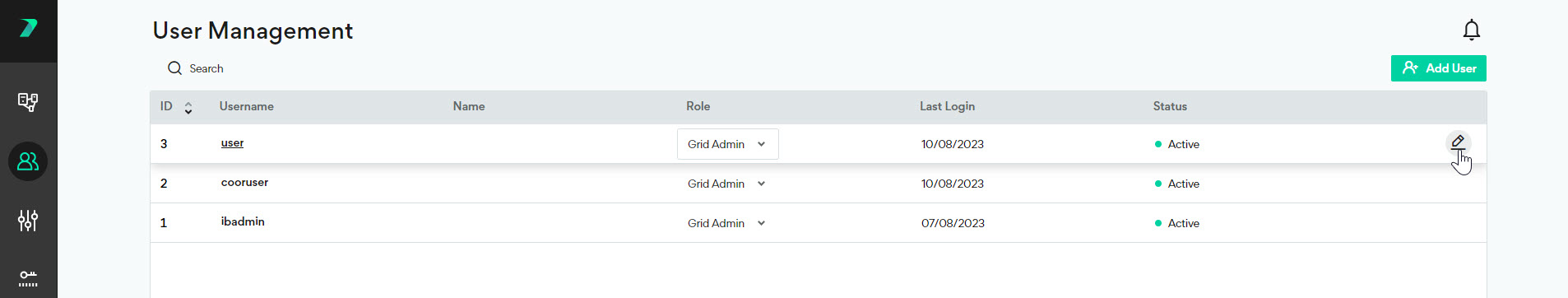Open the network topology sidebar icon
Screen dimensions: 1568x298
pyautogui.click(x=28, y=102)
